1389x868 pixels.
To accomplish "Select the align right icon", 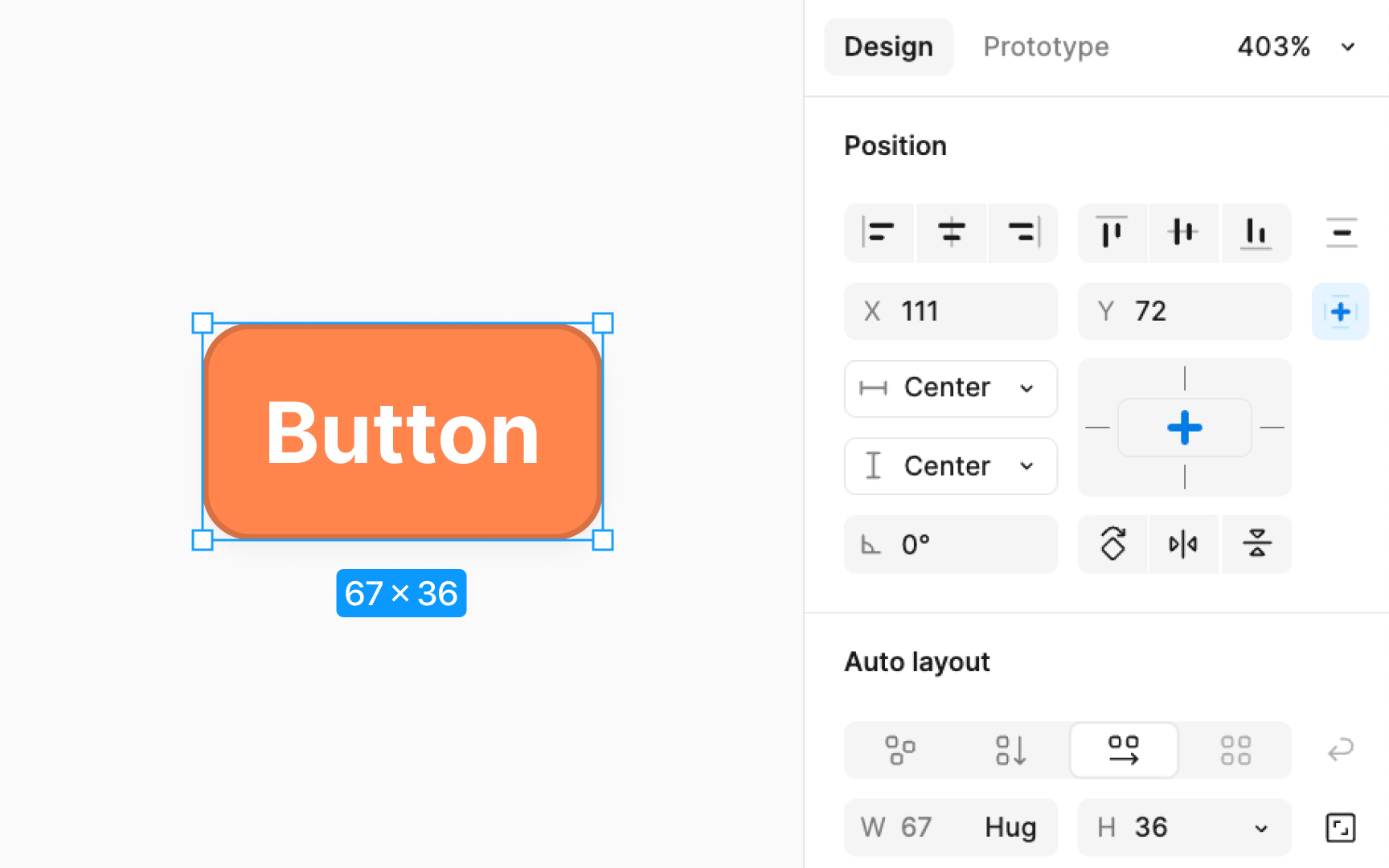I will [x=1022, y=233].
